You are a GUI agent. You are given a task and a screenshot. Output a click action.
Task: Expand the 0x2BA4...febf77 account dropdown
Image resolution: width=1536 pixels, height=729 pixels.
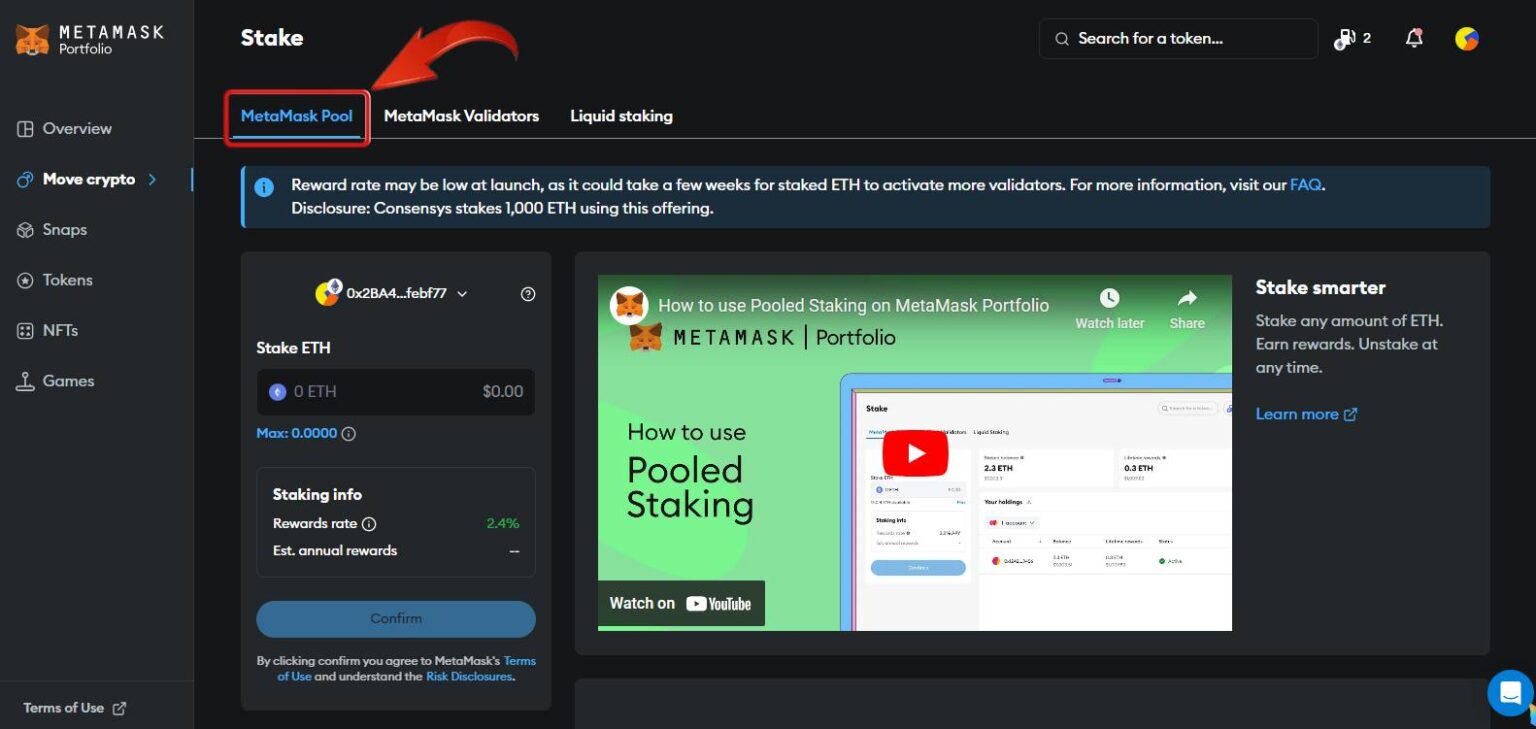click(395, 294)
